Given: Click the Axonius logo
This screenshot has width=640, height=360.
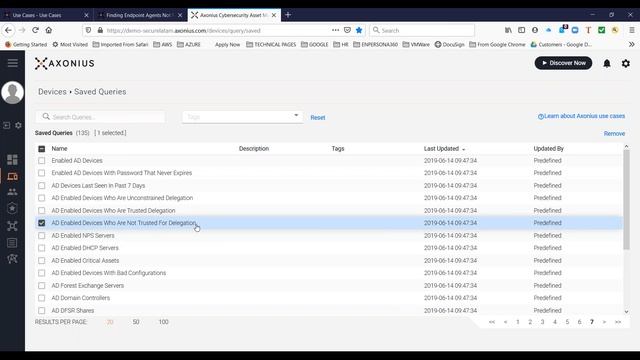Looking at the screenshot, I should (64, 63).
